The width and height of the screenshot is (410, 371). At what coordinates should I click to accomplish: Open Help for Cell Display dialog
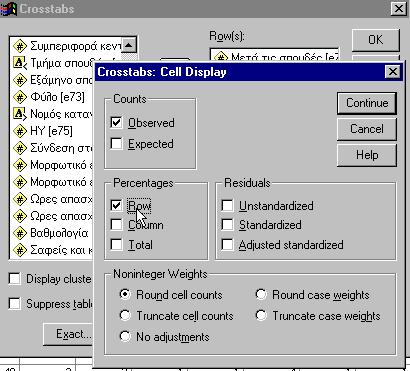coord(367,155)
